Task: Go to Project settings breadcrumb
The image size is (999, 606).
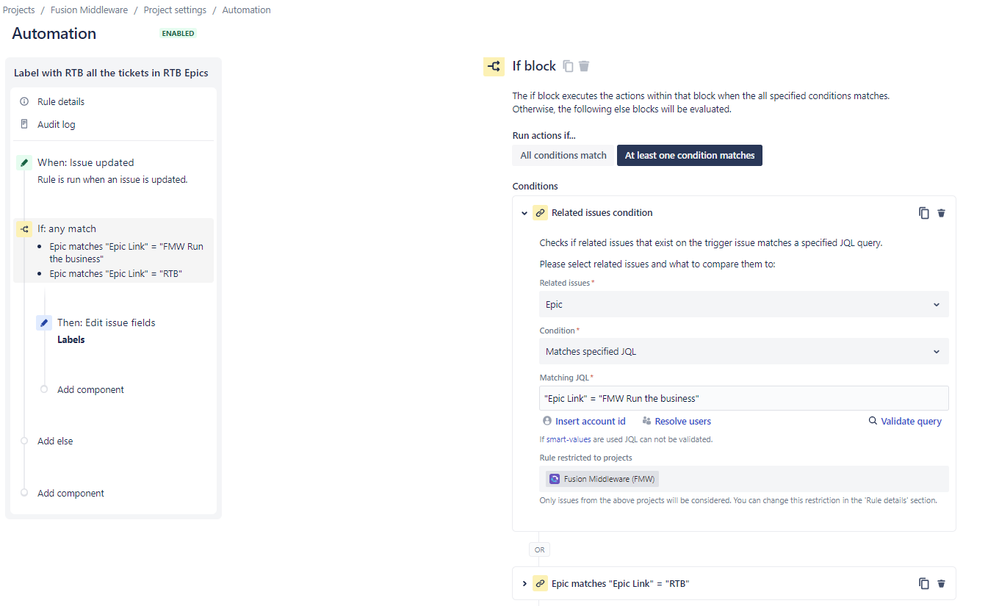Action: click(175, 10)
